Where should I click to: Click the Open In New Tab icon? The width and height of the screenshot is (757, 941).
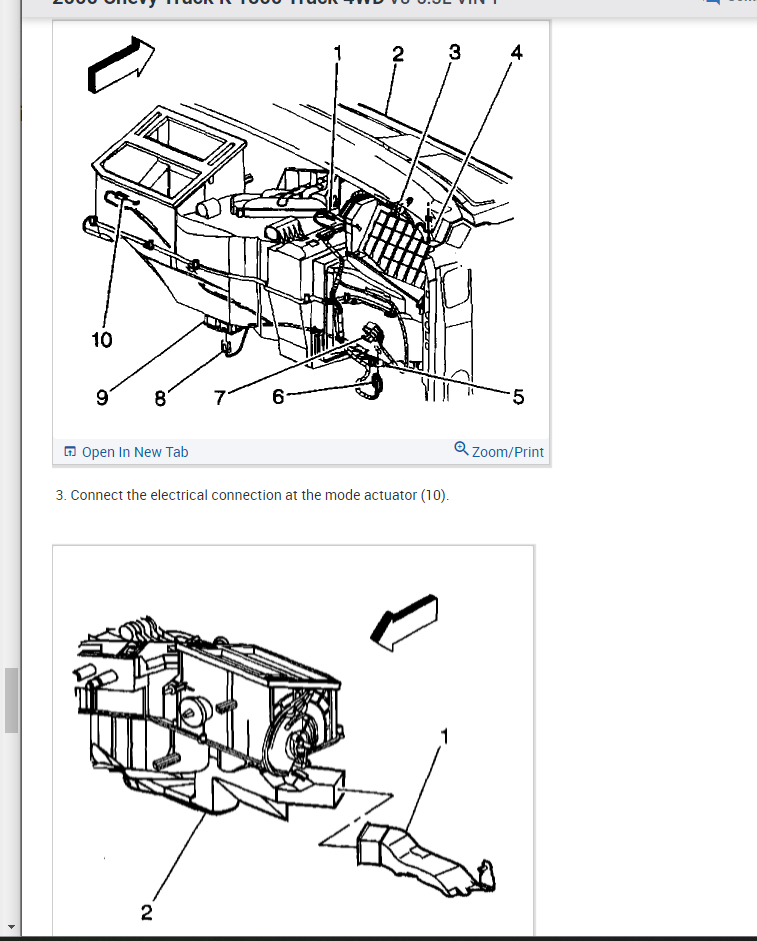70,451
